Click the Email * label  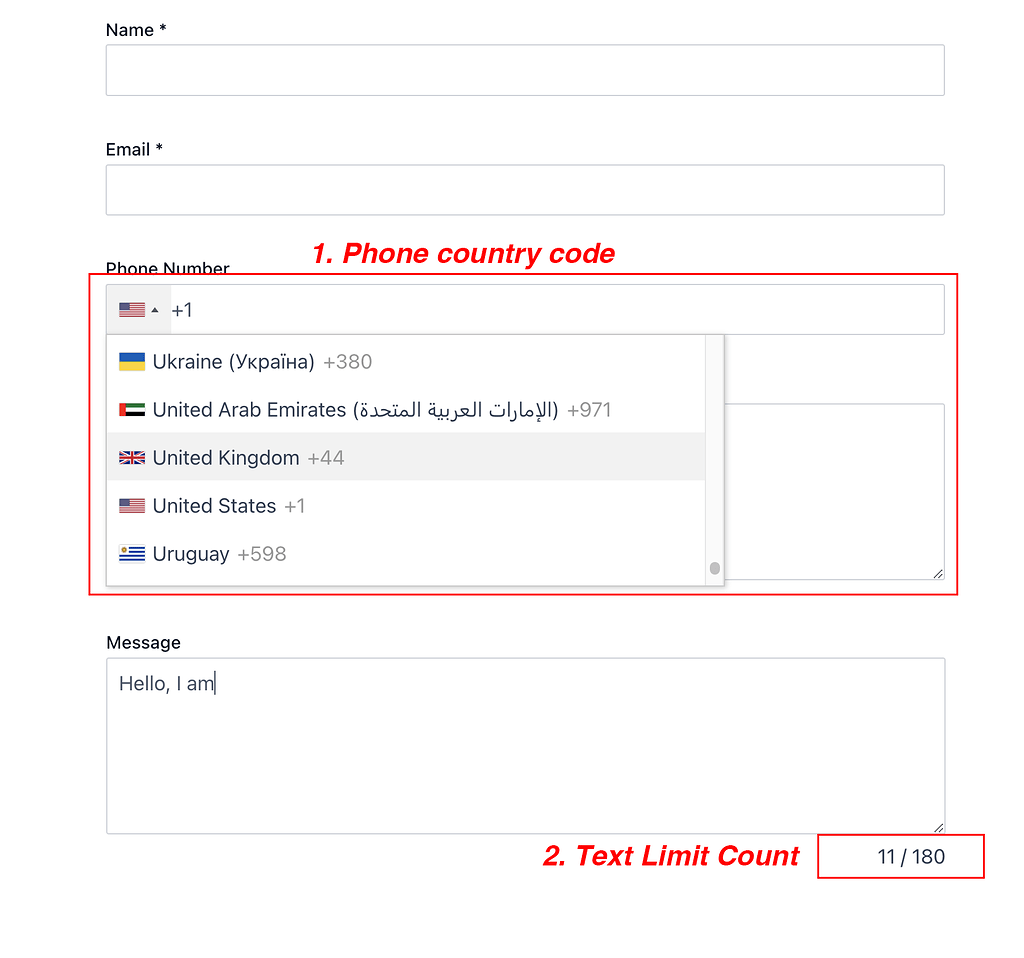coord(134,150)
